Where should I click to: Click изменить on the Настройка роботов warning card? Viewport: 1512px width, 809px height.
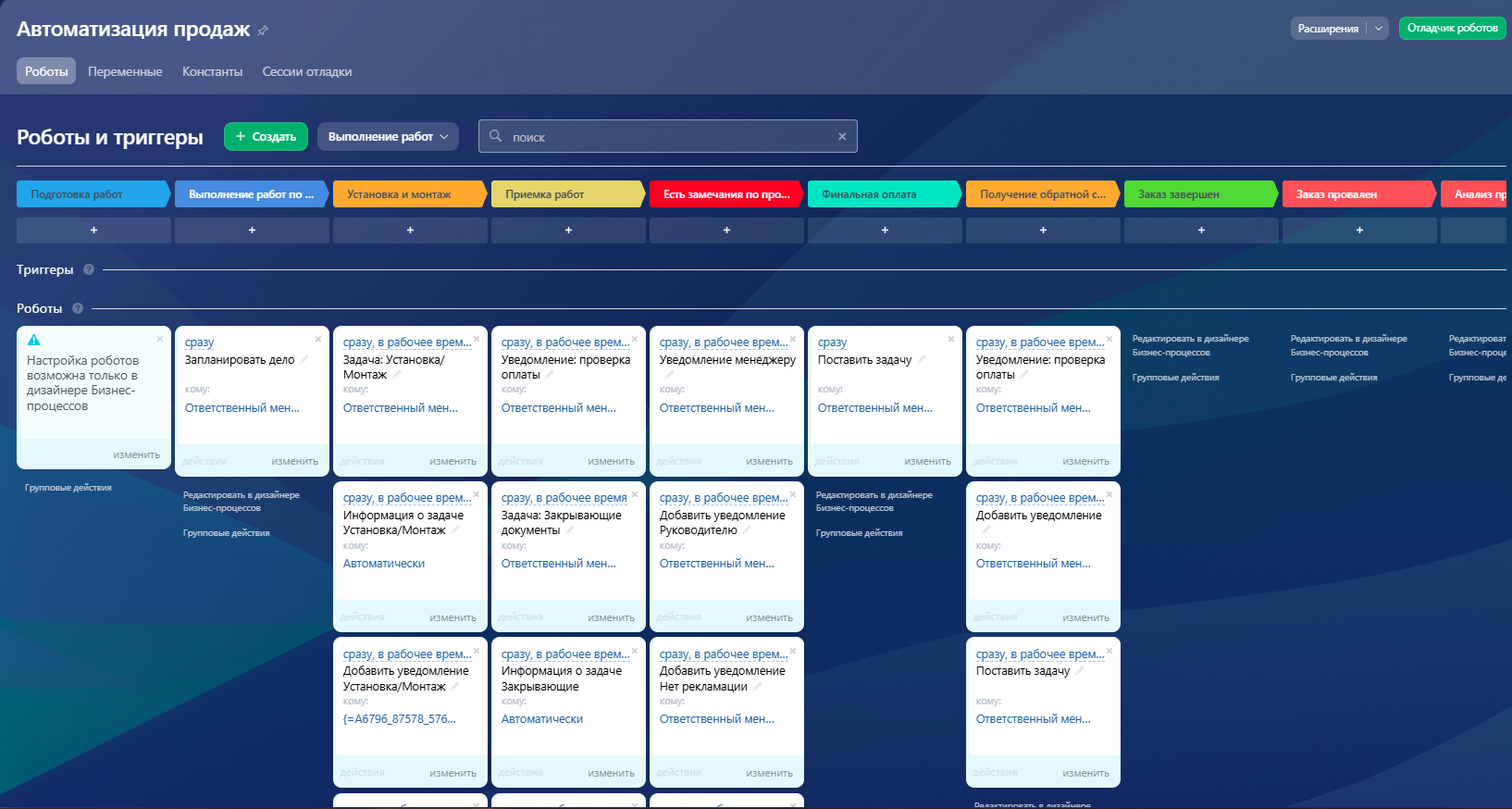(x=136, y=454)
